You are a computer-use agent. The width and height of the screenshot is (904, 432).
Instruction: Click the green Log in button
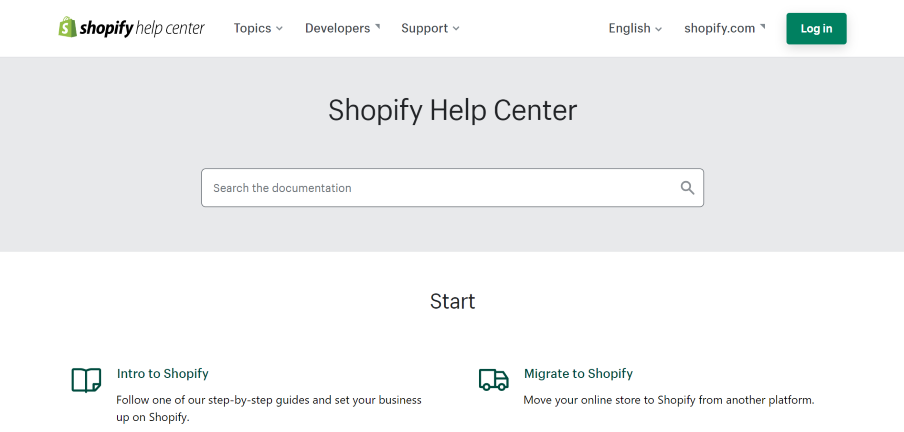(x=816, y=28)
